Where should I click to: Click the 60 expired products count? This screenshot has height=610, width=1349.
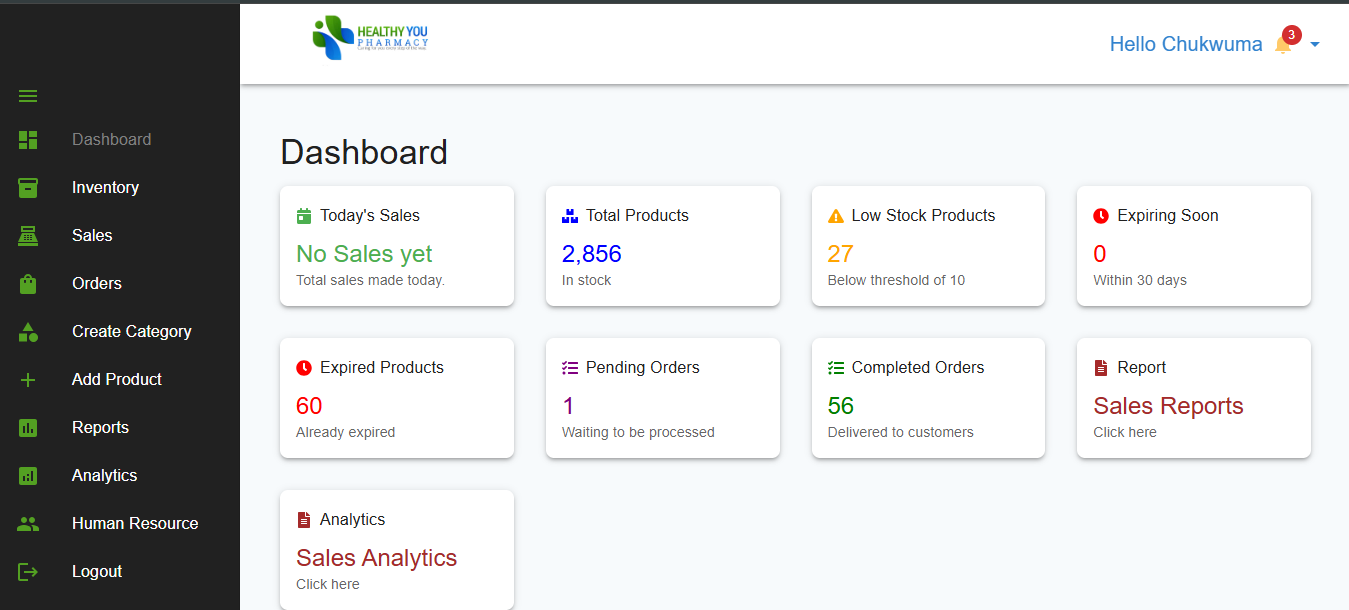[309, 406]
